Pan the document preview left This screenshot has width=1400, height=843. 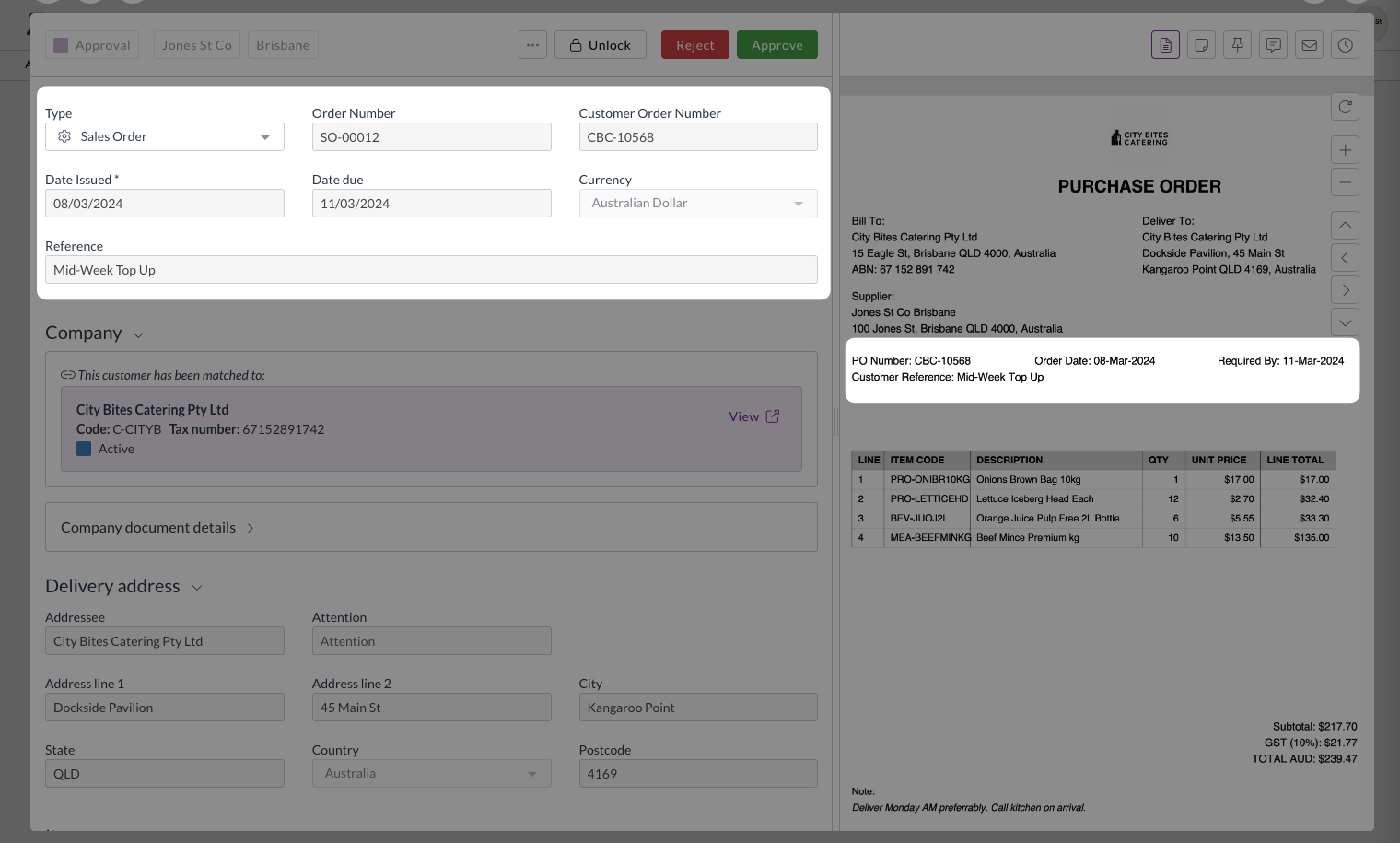pyautogui.click(x=1345, y=258)
